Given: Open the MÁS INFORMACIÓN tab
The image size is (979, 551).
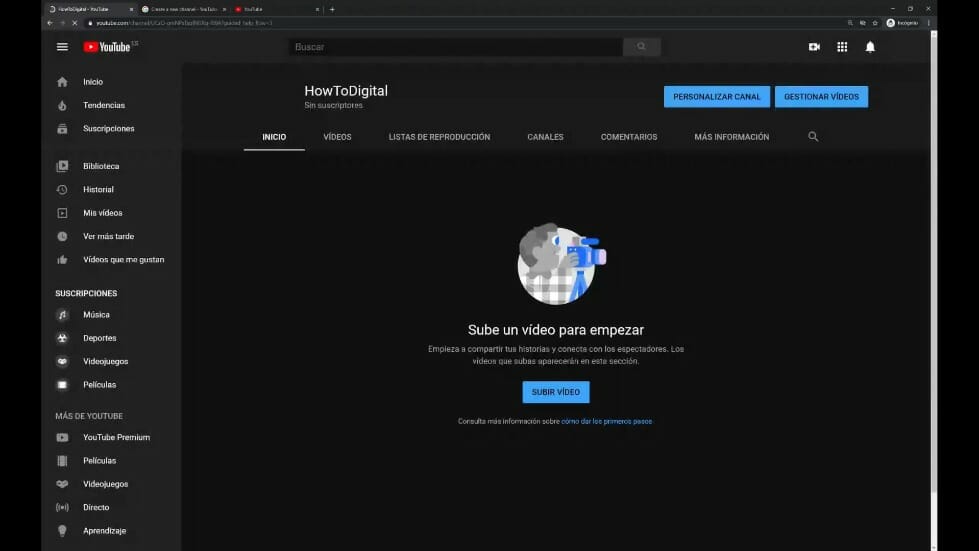Looking at the screenshot, I should [x=732, y=137].
